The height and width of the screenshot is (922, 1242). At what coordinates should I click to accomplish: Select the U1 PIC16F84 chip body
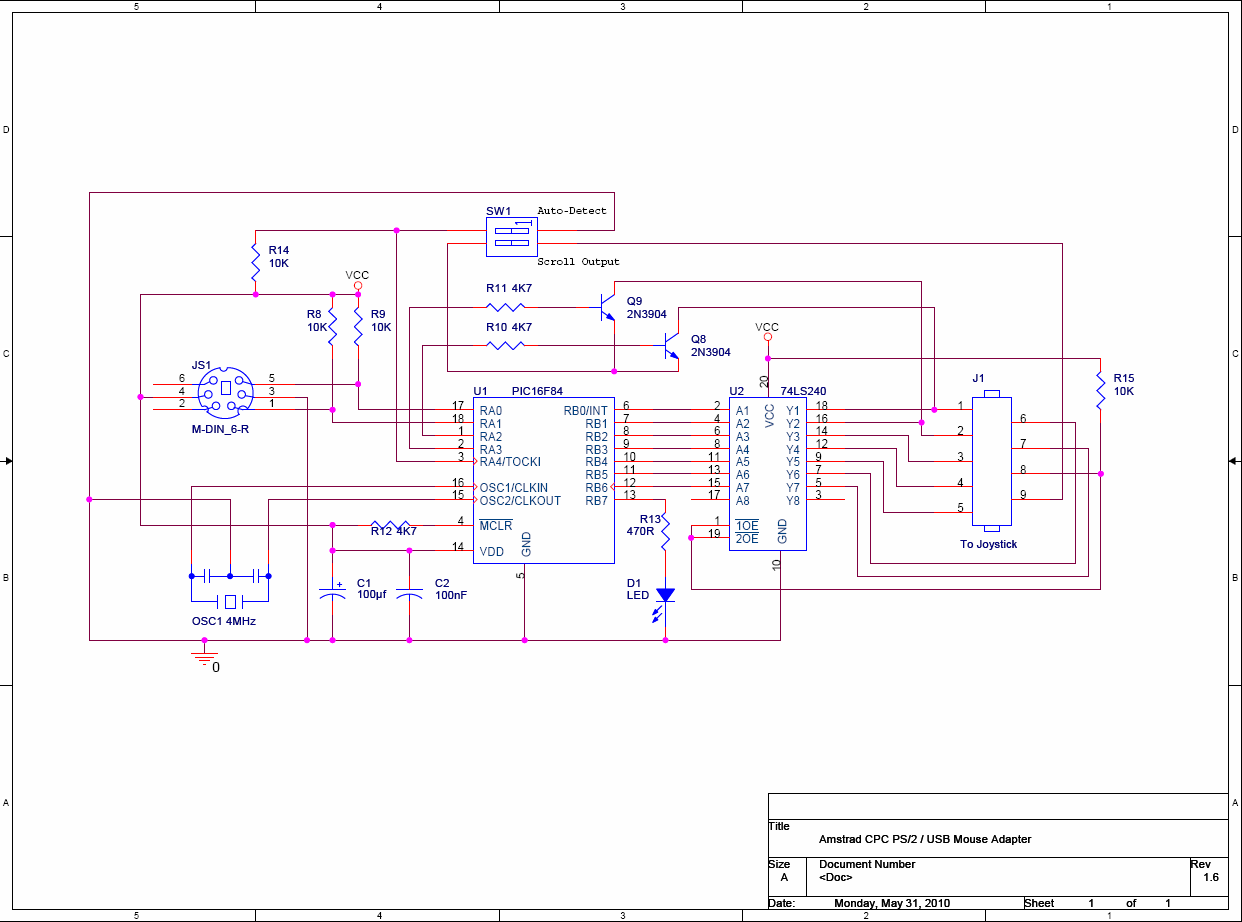[x=543, y=480]
